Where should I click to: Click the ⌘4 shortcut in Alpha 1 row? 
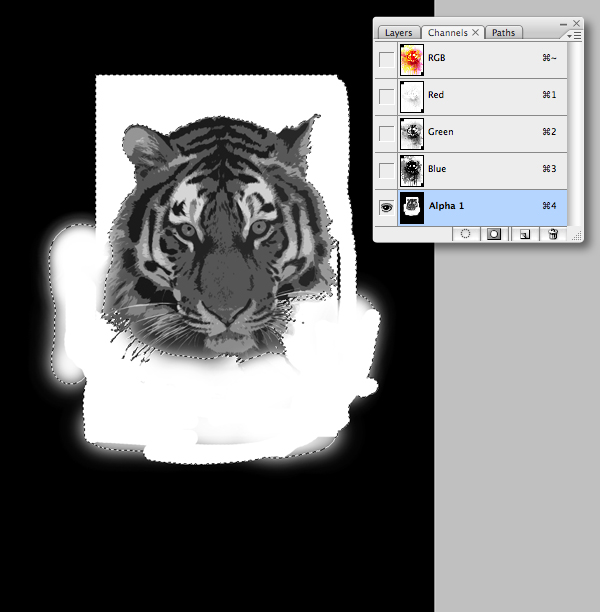(x=549, y=206)
